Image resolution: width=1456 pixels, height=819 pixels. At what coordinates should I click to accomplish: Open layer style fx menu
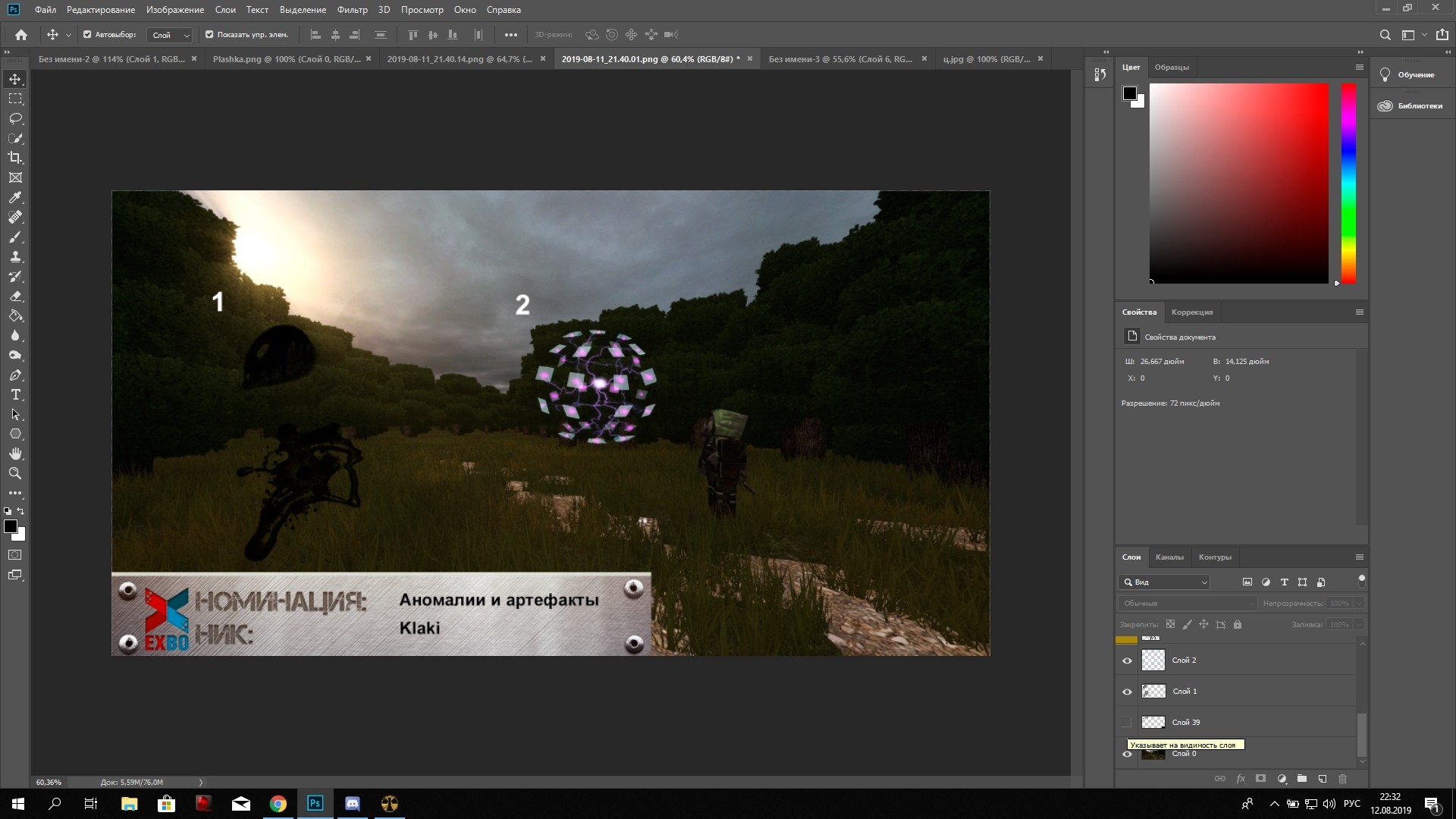click(x=1241, y=779)
